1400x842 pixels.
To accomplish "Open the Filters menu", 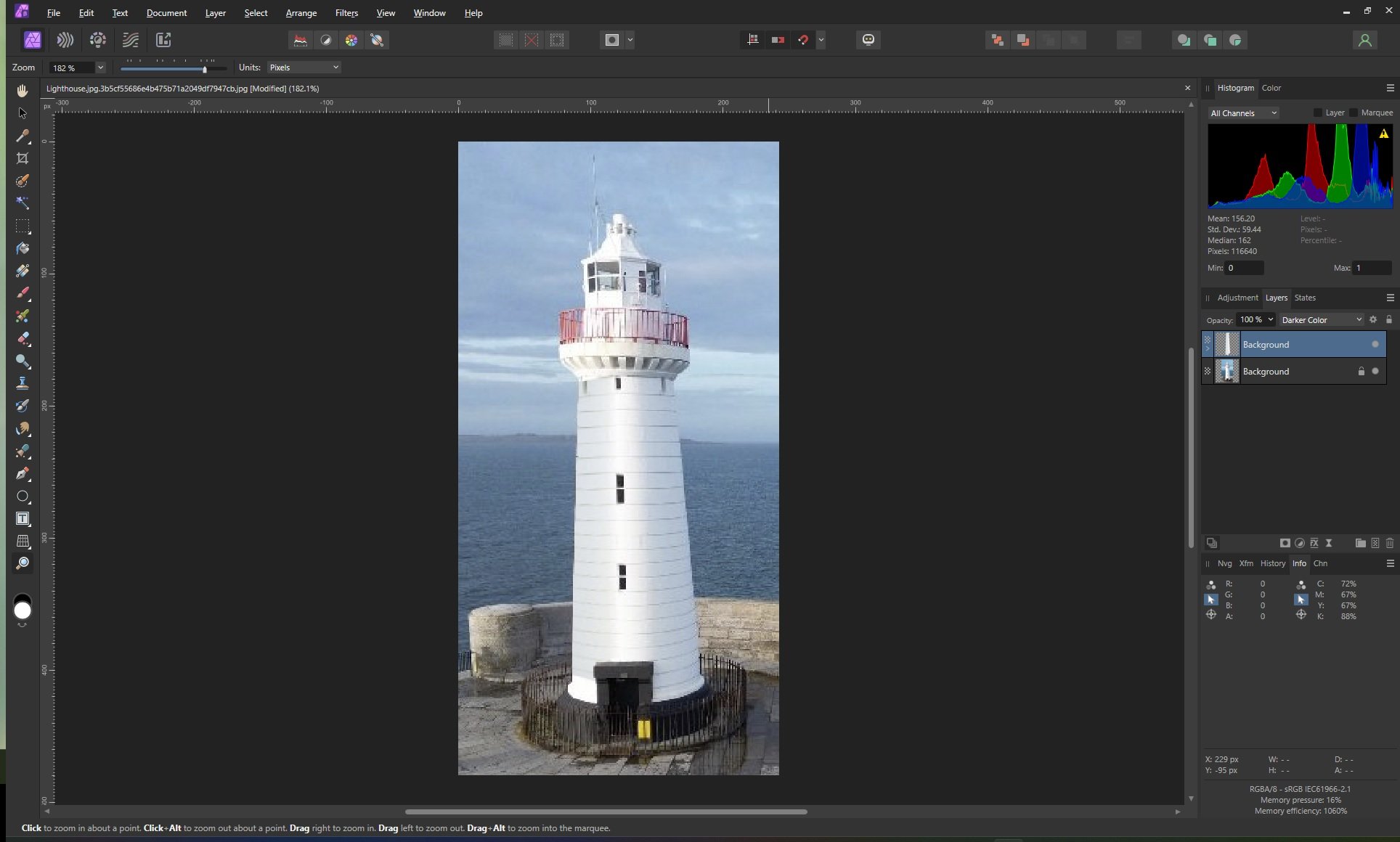I will (x=346, y=13).
